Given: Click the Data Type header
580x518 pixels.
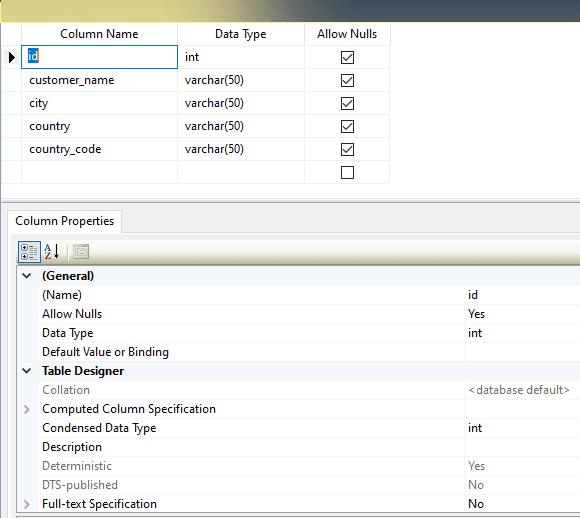Looking at the screenshot, I should [241, 34].
